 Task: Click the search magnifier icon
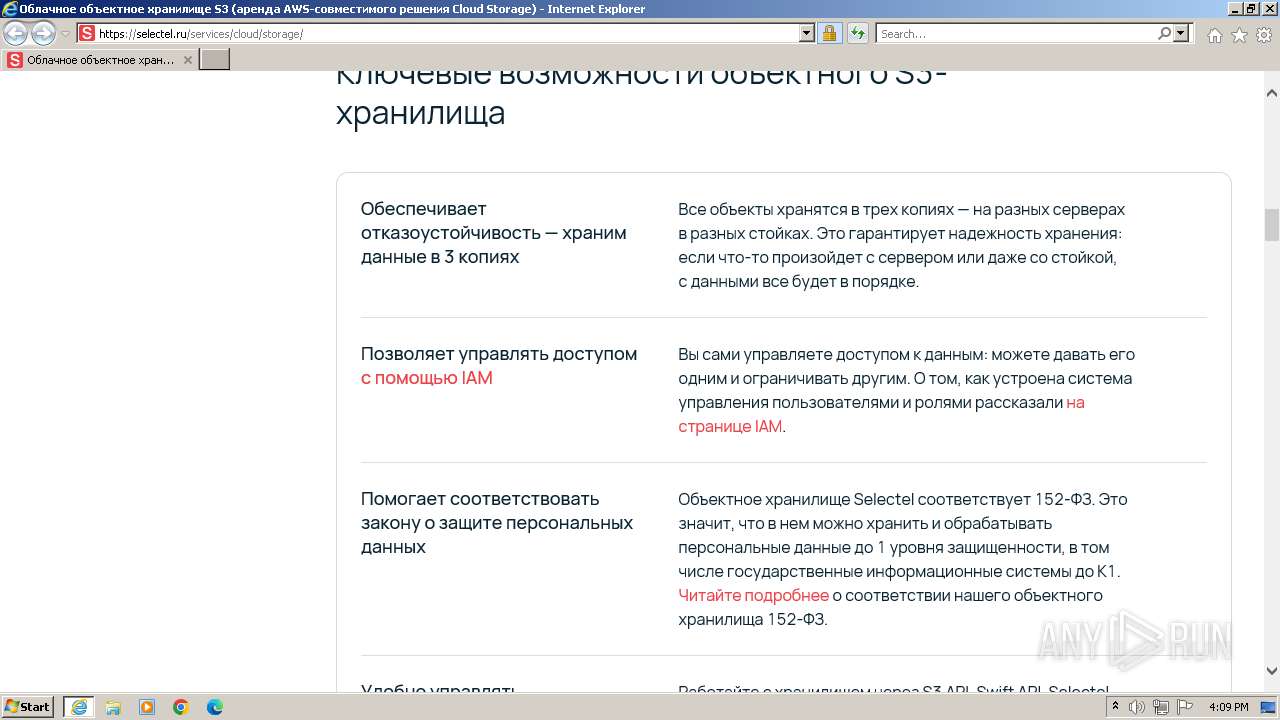pos(1164,34)
